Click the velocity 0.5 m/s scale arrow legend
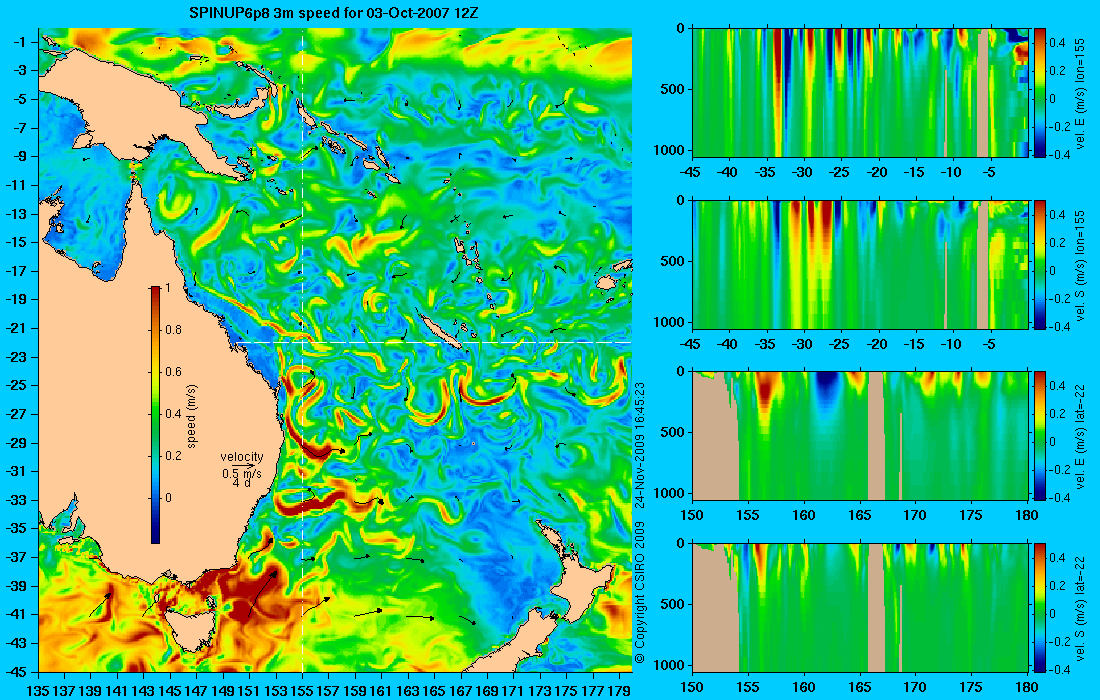 (242, 467)
